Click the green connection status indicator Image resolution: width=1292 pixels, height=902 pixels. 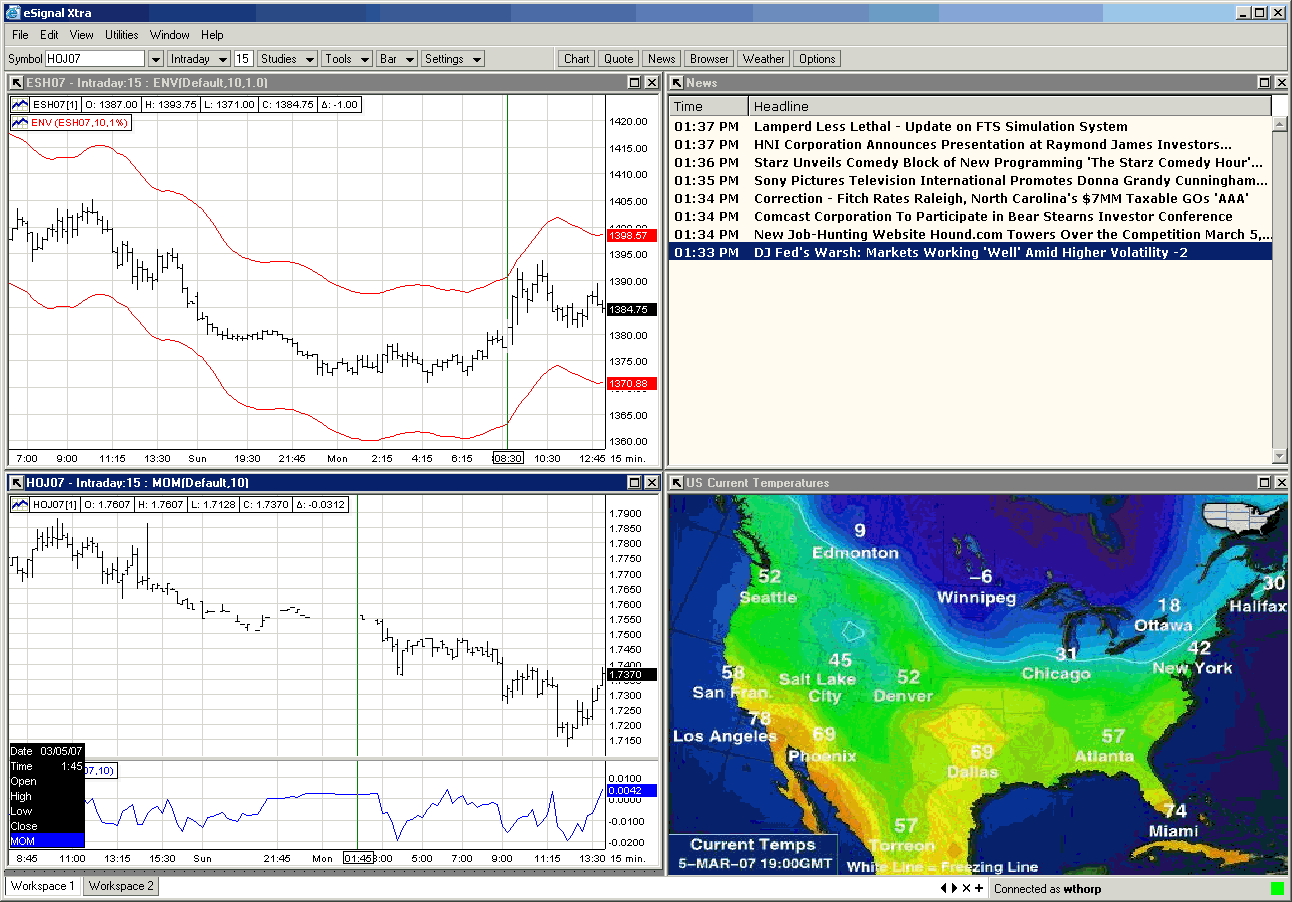pyautogui.click(x=1277, y=887)
